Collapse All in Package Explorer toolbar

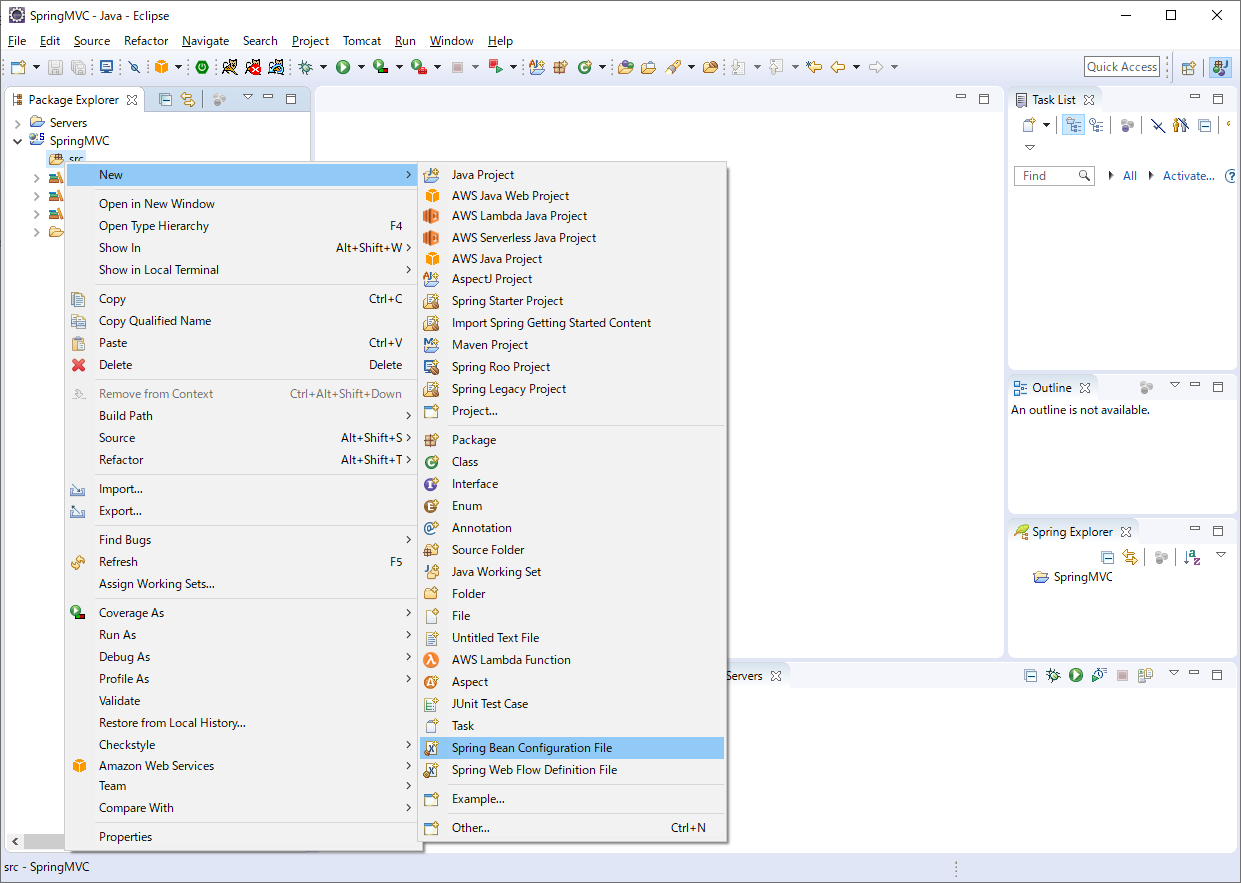166,99
